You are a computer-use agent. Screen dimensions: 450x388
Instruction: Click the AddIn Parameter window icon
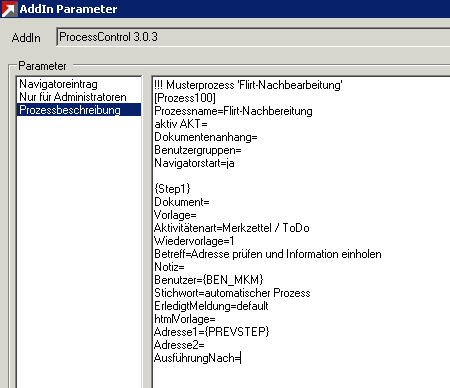tap(9, 9)
